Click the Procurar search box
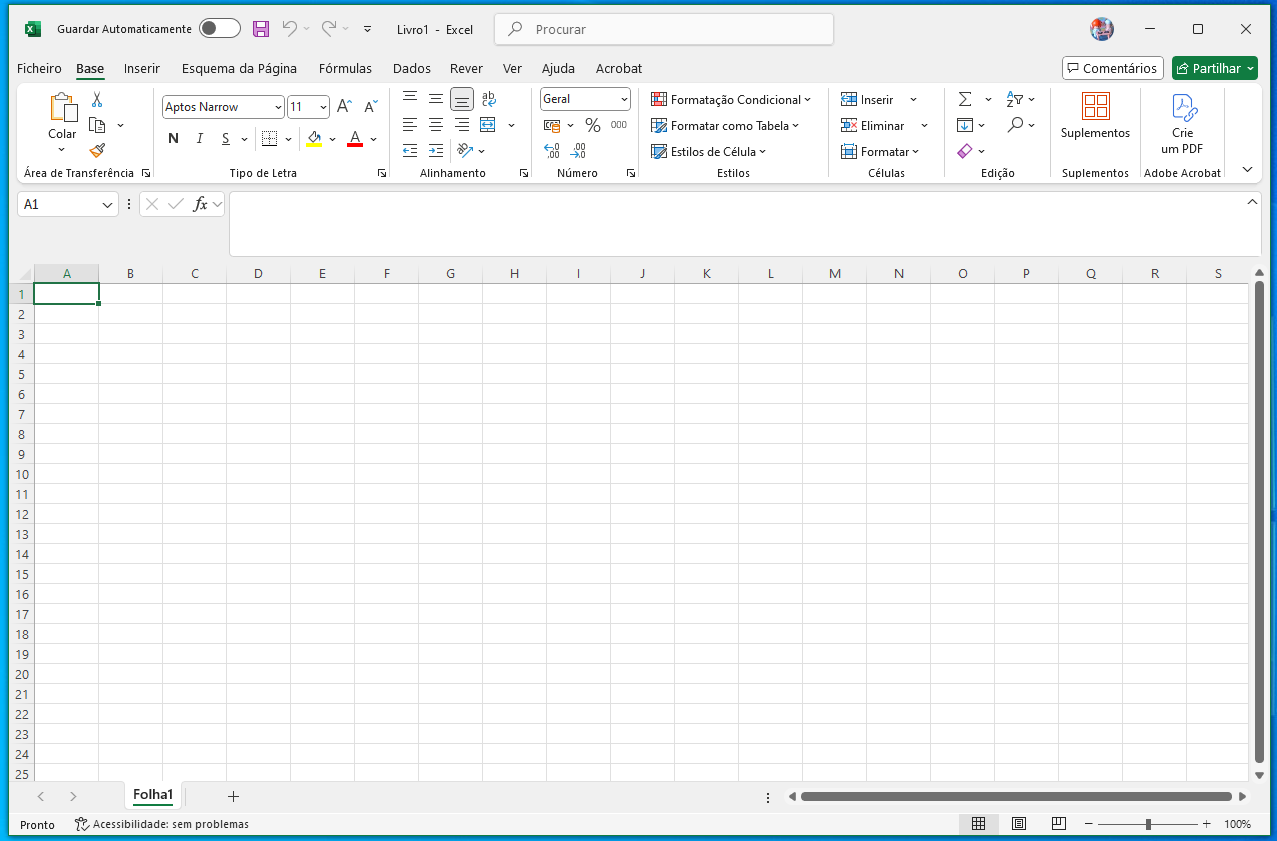This screenshot has width=1277, height=841. click(664, 29)
